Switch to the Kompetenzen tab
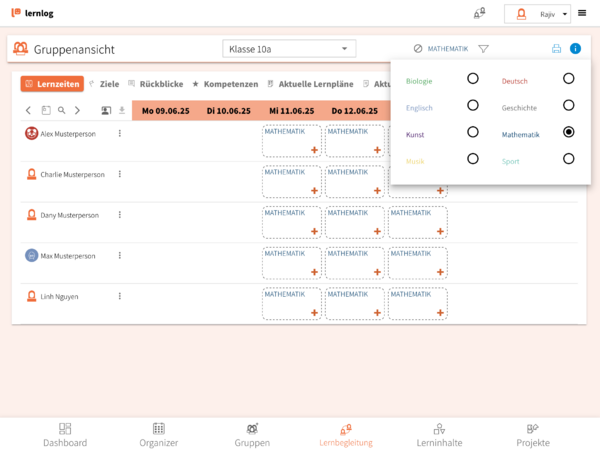 (225, 84)
